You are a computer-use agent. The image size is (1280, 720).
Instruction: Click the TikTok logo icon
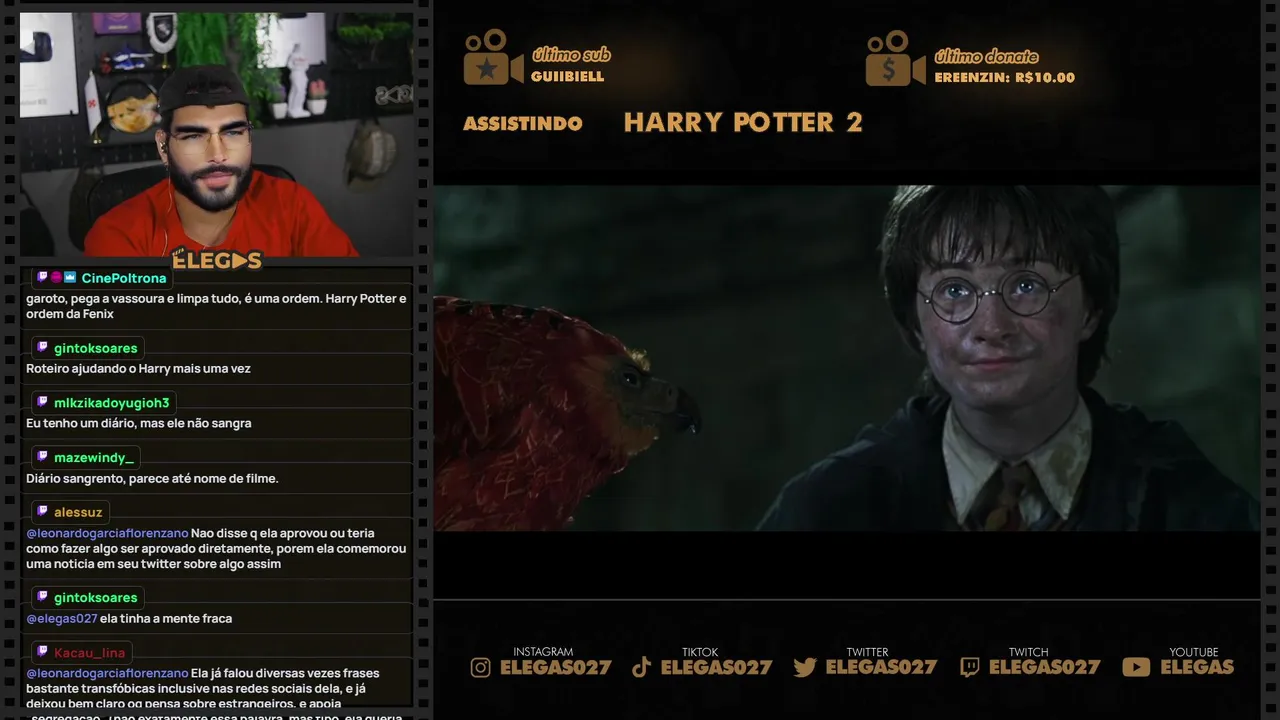click(x=642, y=667)
